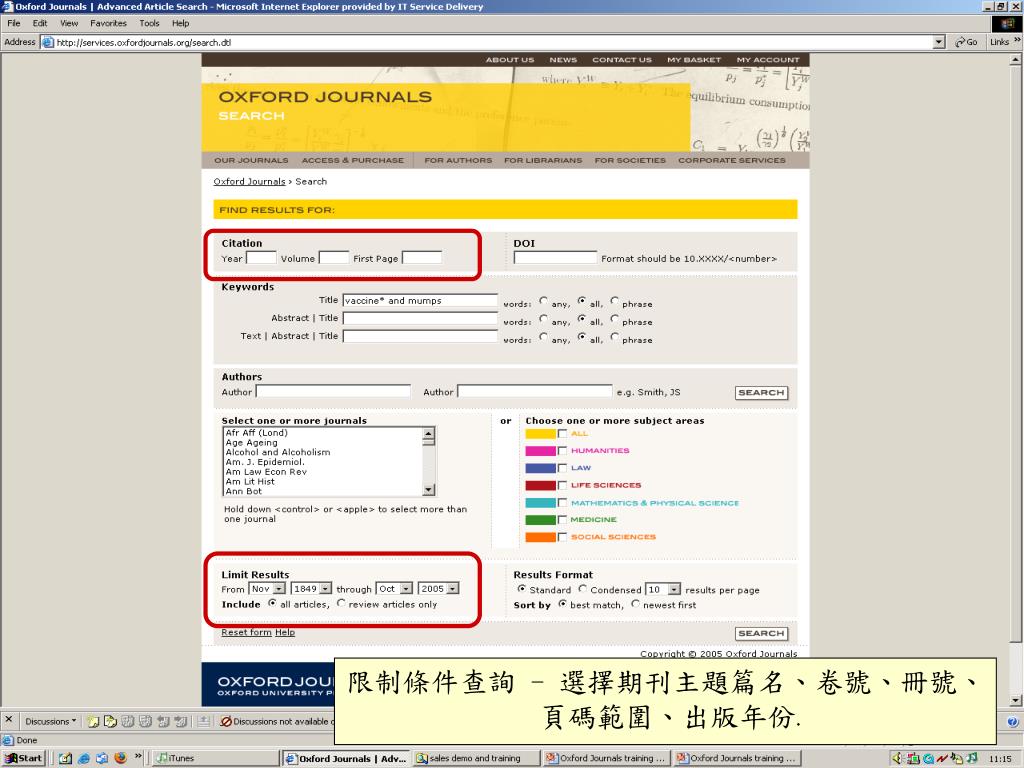Viewport: 1024px width, 768px height.
Task: Open FOR AUTHORS navigation tab
Action: tap(458, 160)
